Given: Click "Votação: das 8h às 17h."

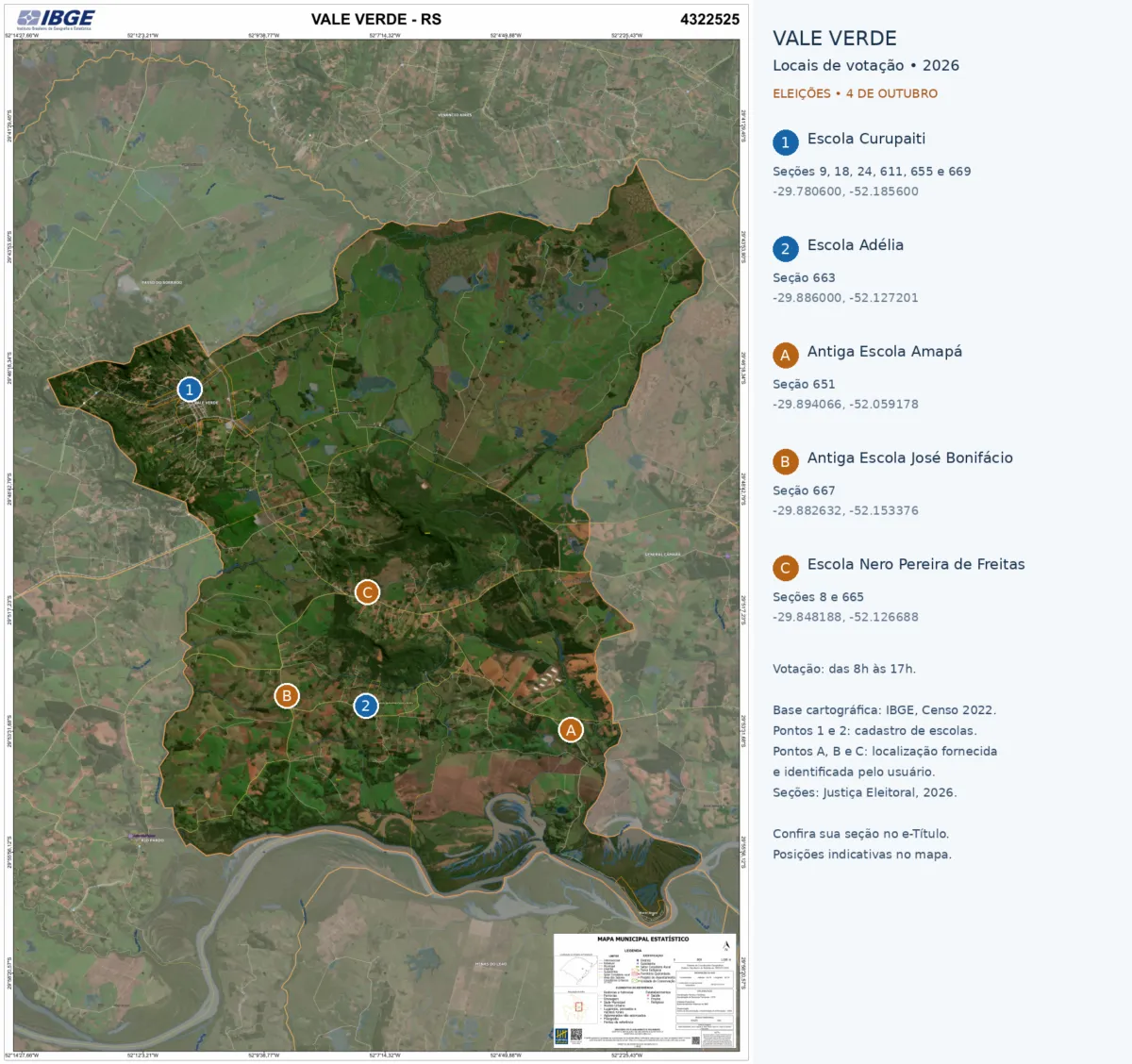Looking at the screenshot, I should click(x=844, y=670).
